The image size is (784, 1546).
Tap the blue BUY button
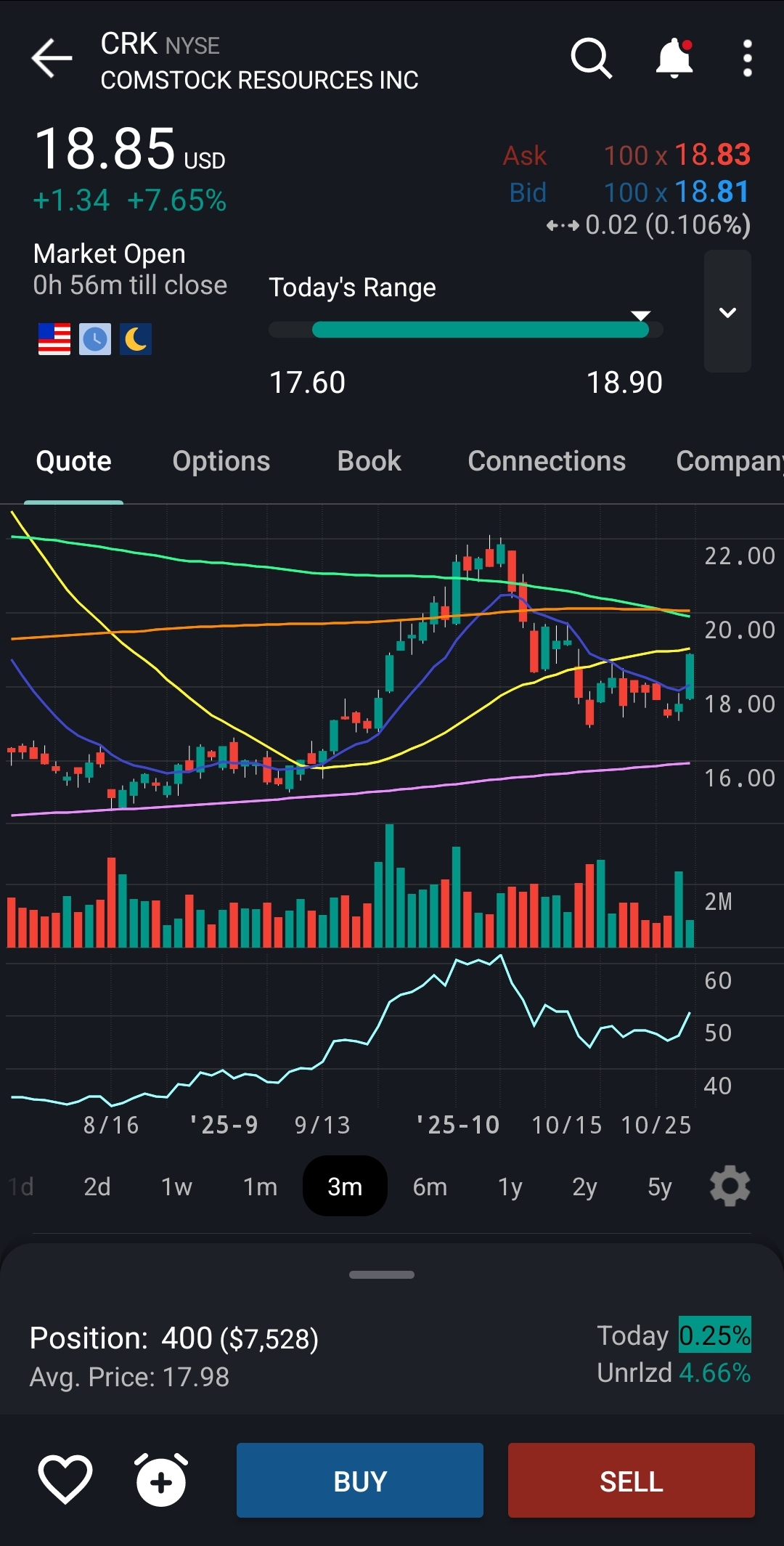360,1481
